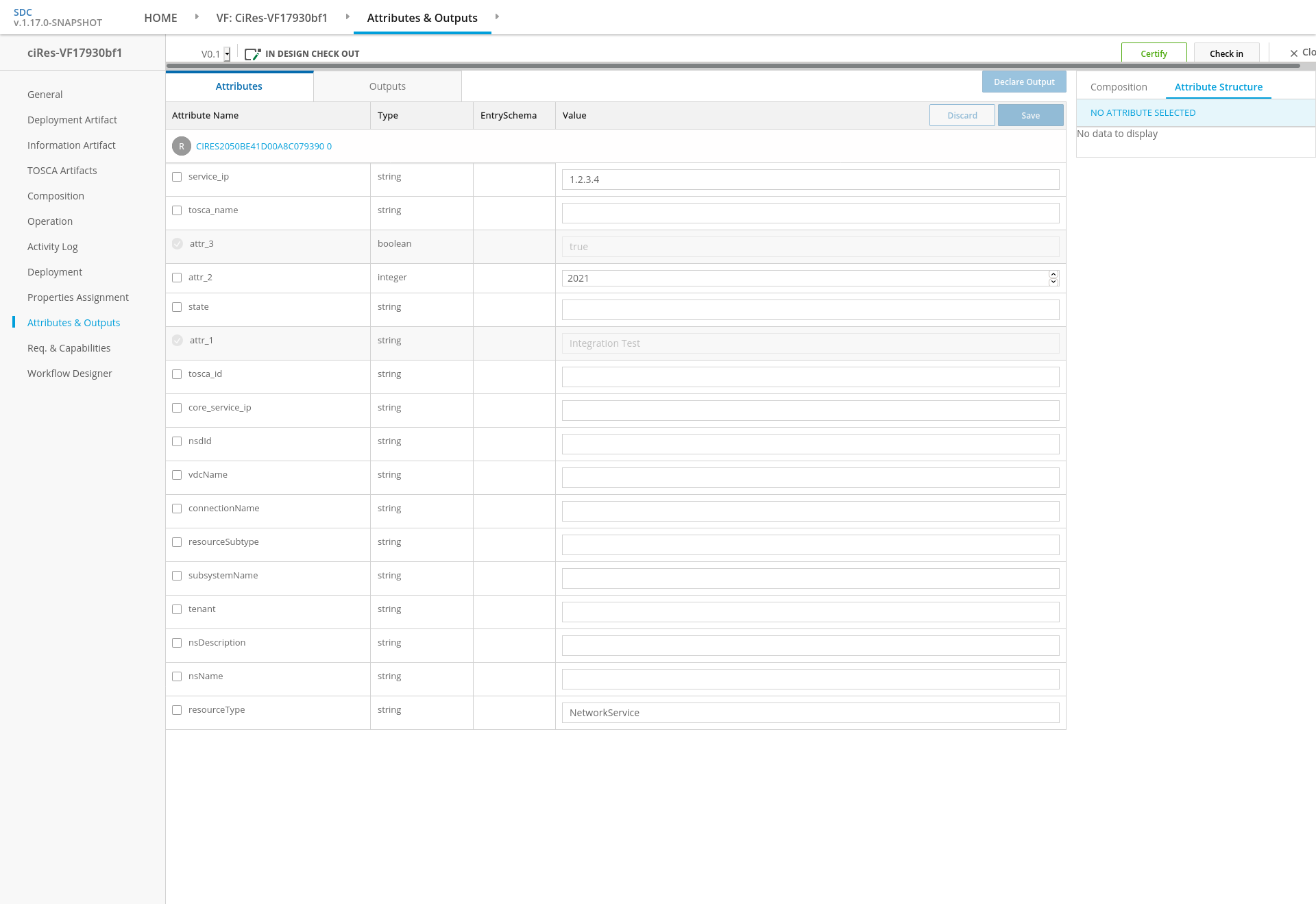Tick the subsystemName checkbox
Image resolution: width=1316 pixels, height=904 pixels.
pyautogui.click(x=177, y=576)
